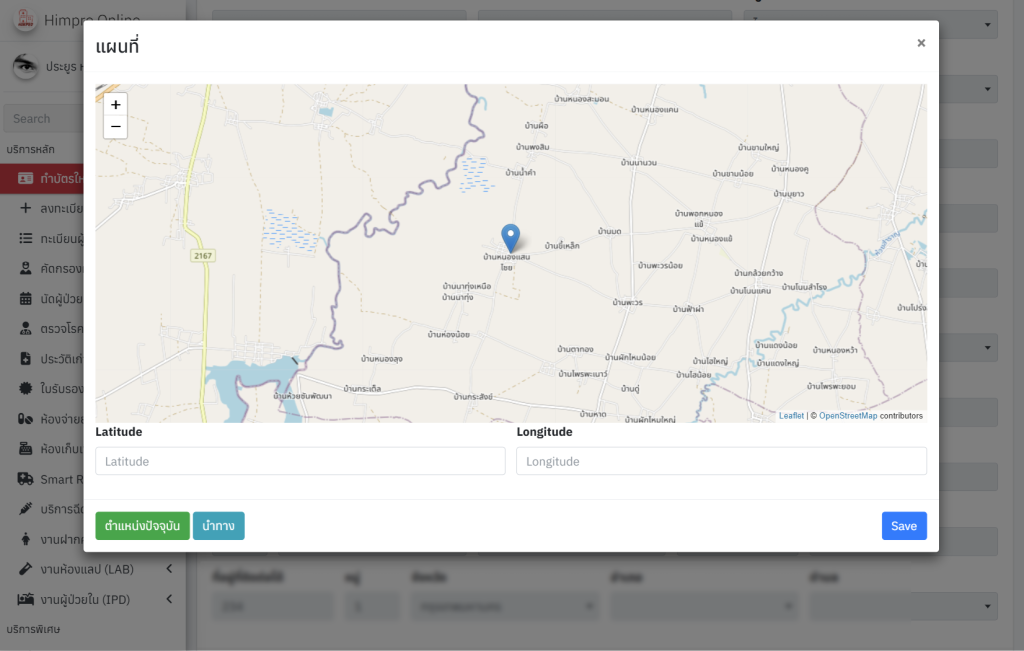Click the บ้านห้วยจันพัฒนา map label
The image size is (1024, 651).
[x=303, y=396]
